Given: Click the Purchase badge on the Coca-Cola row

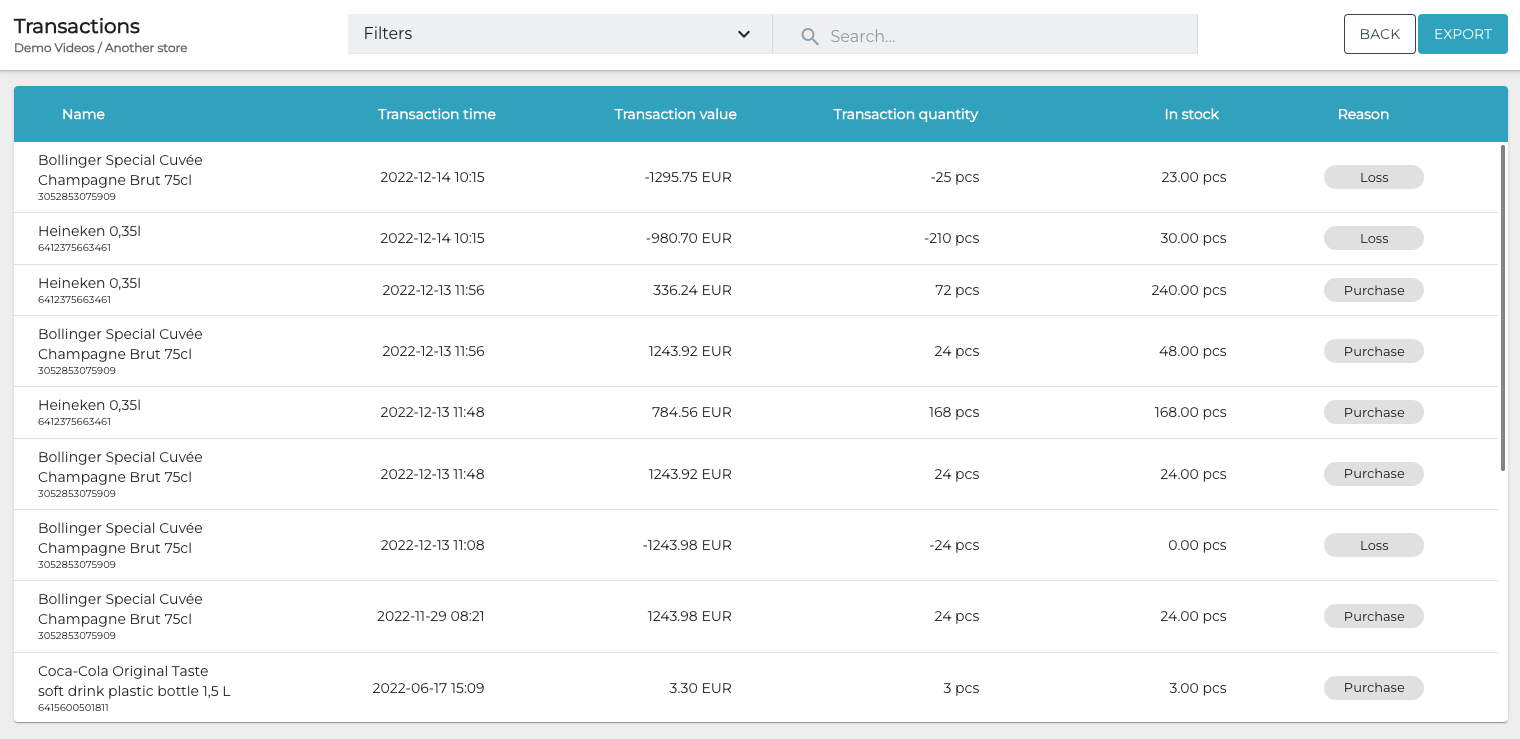Looking at the screenshot, I should click(1373, 688).
